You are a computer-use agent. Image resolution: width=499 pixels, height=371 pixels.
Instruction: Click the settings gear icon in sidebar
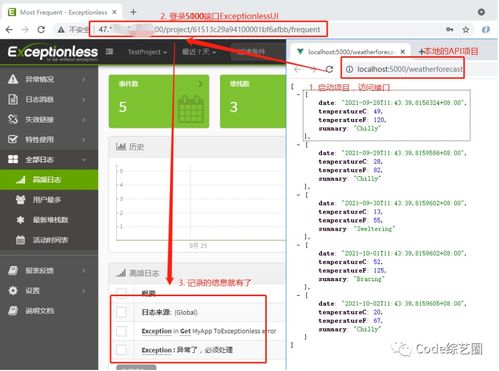(13, 291)
